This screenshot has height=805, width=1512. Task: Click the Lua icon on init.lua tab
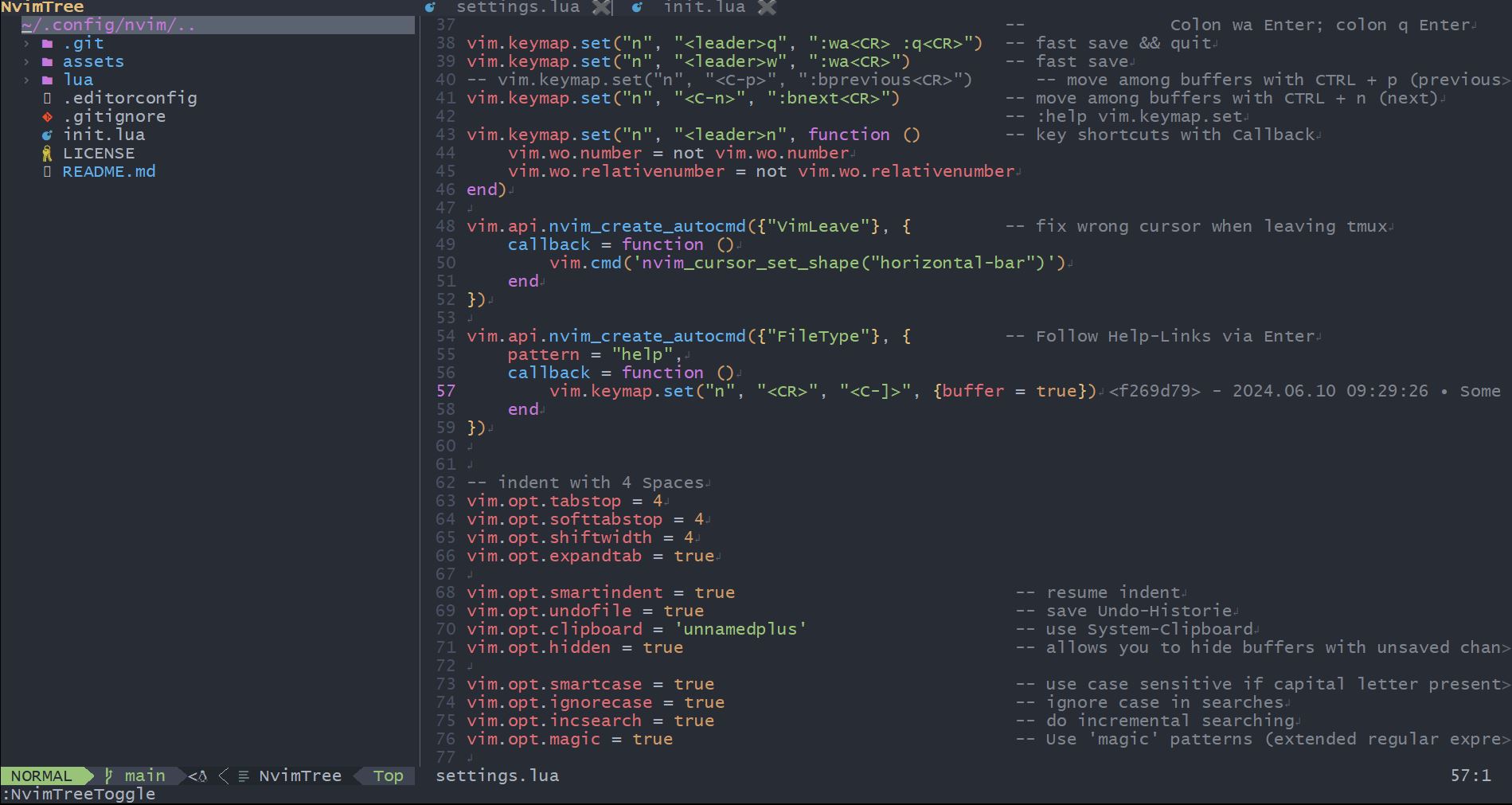pos(638,7)
